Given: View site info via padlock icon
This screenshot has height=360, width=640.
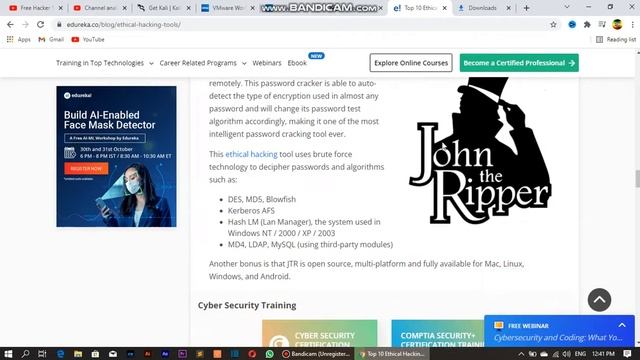Looking at the screenshot, I should [x=59, y=24].
